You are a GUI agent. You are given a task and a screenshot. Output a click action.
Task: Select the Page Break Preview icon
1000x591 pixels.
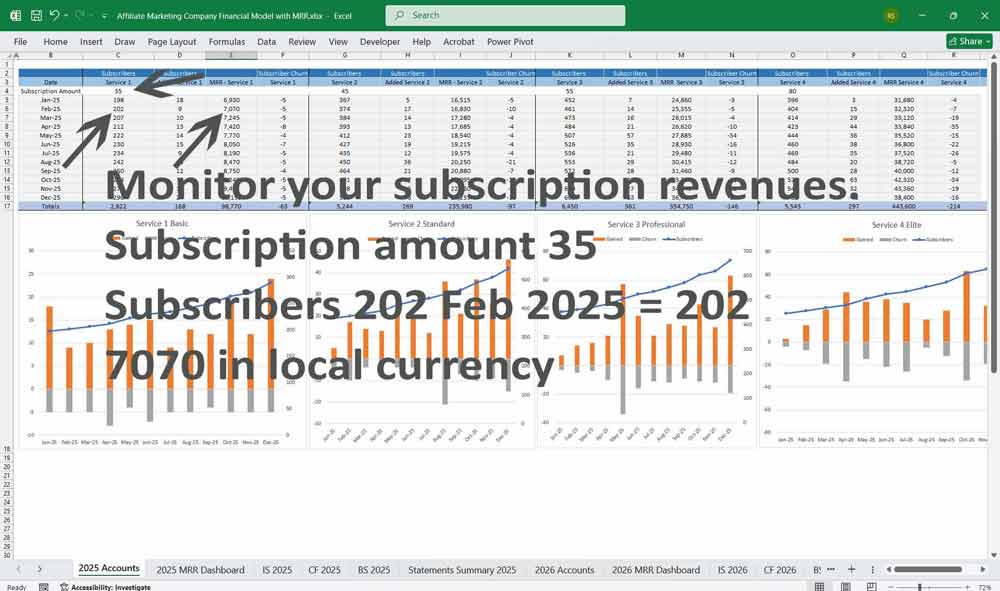870,585
